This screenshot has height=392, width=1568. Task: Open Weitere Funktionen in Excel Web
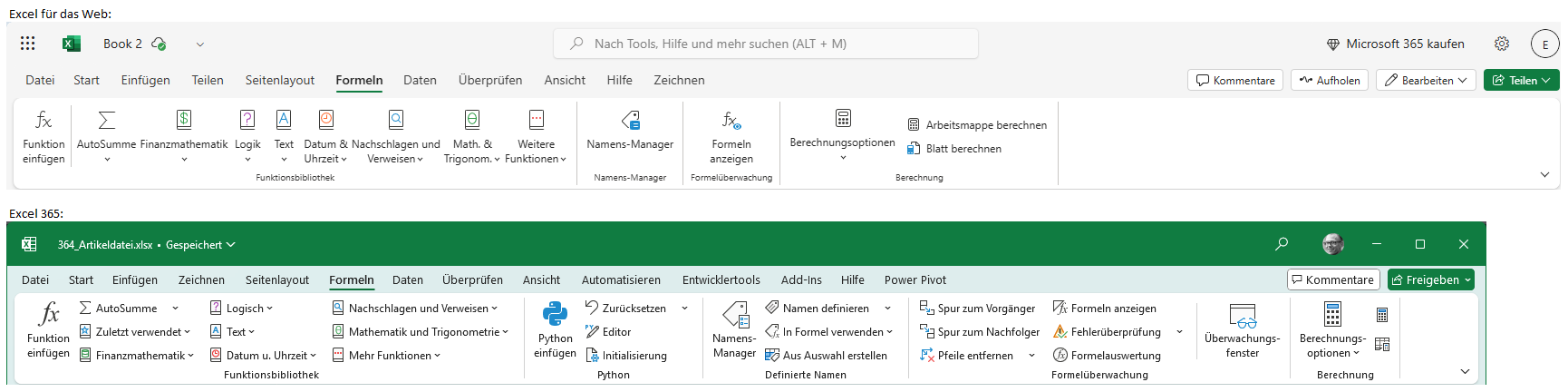(536, 136)
